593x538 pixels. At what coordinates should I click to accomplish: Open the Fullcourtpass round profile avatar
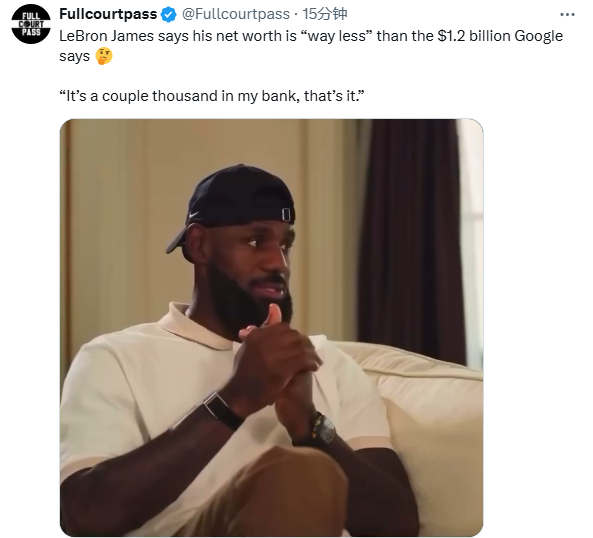(x=31, y=24)
